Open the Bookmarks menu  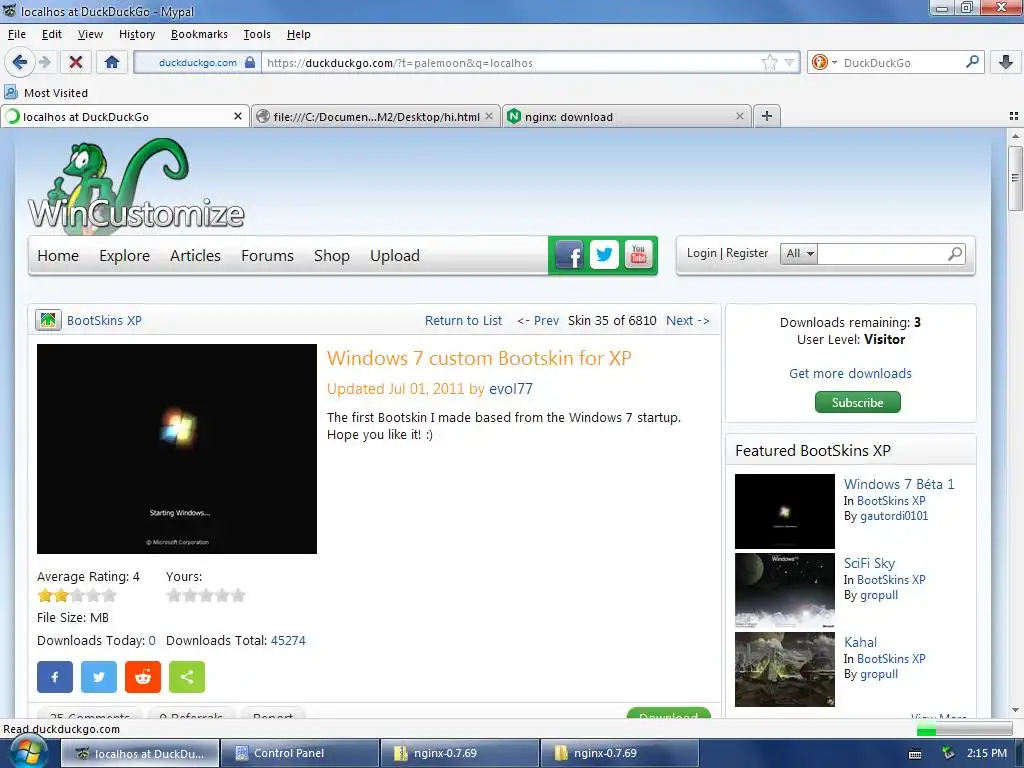coord(199,34)
